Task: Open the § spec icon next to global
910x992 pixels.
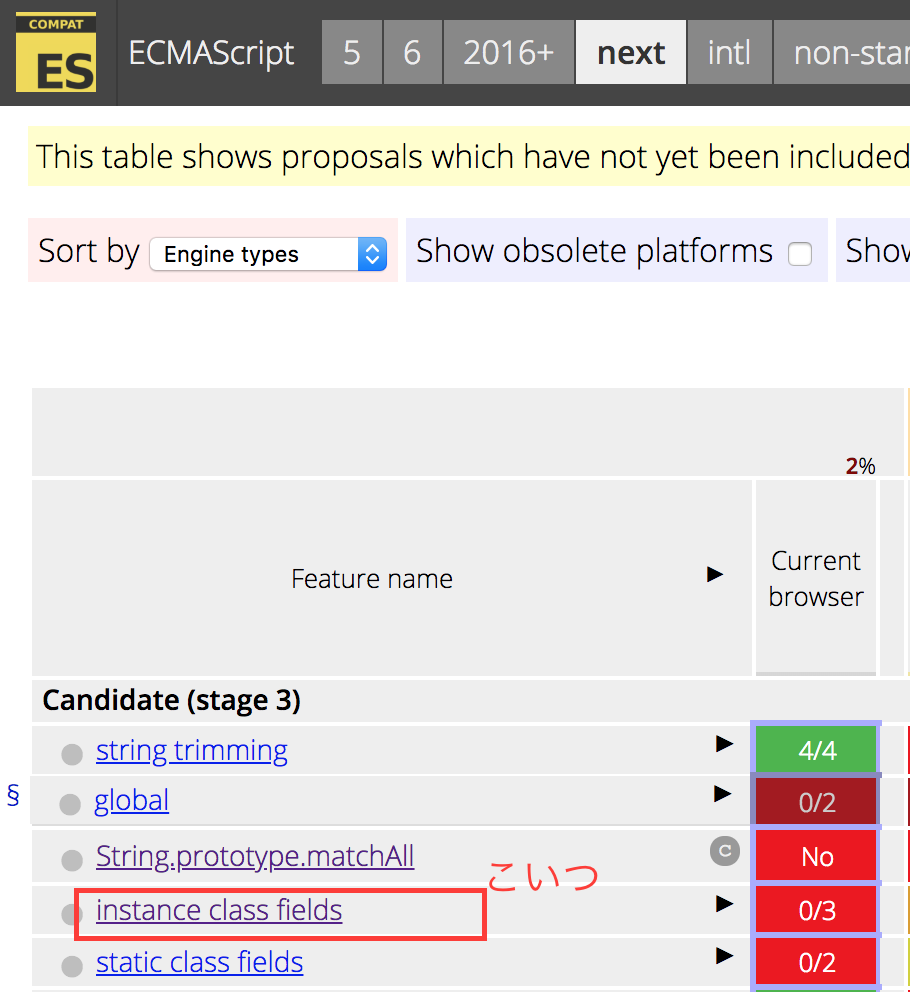Action: point(11,794)
